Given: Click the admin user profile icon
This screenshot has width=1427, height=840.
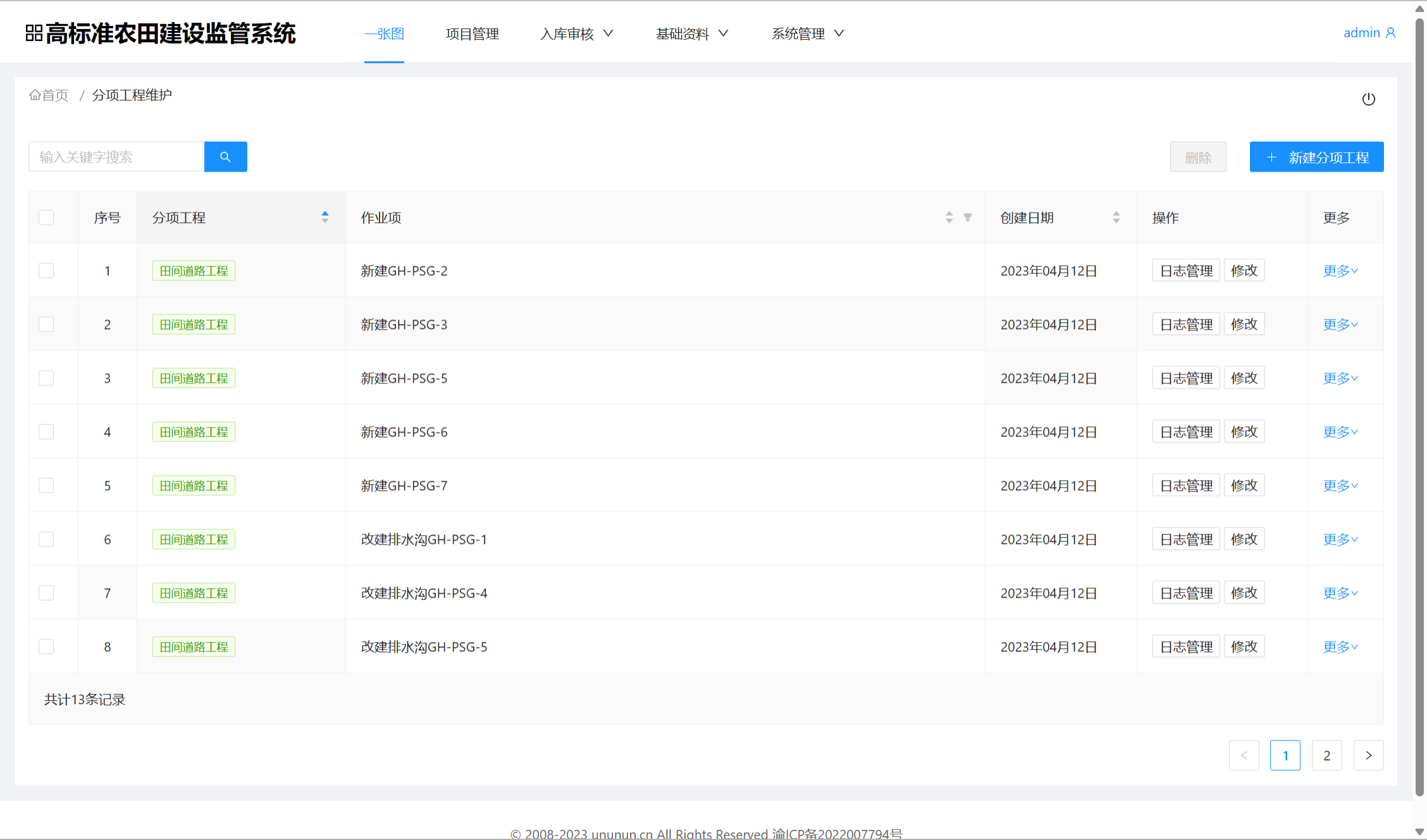Looking at the screenshot, I should tap(1390, 33).
